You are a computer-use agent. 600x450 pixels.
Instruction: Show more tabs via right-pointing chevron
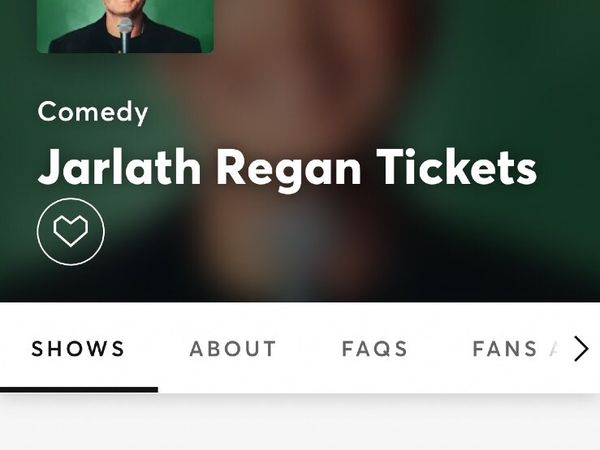click(581, 349)
